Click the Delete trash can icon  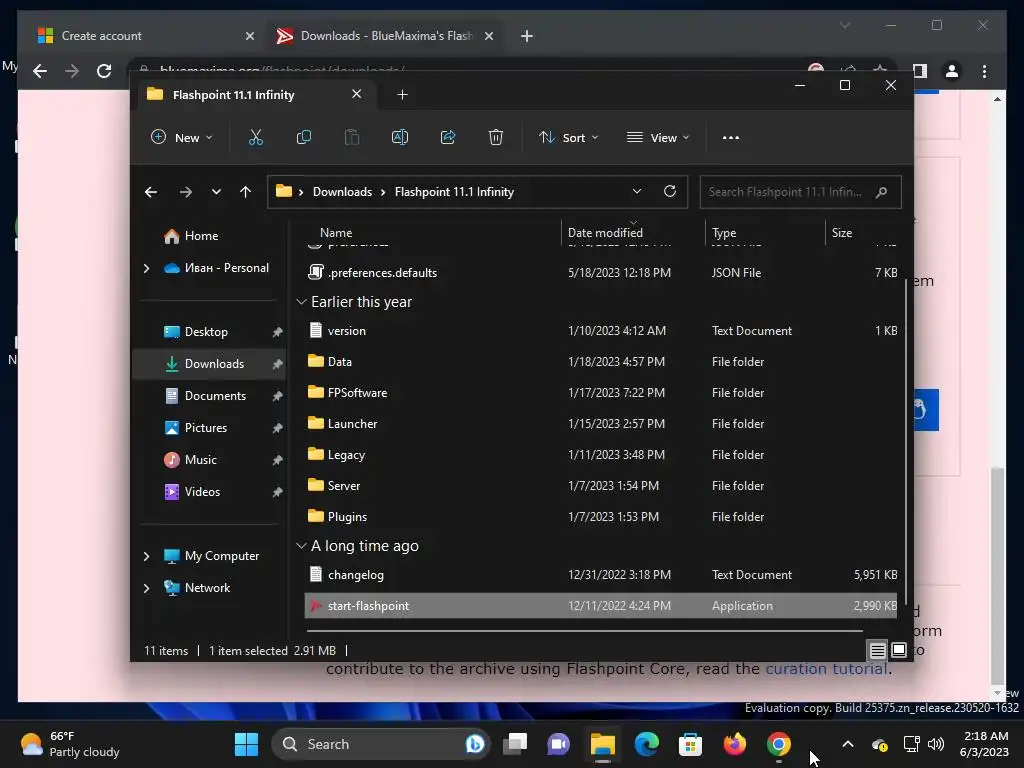click(x=496, y=138)
